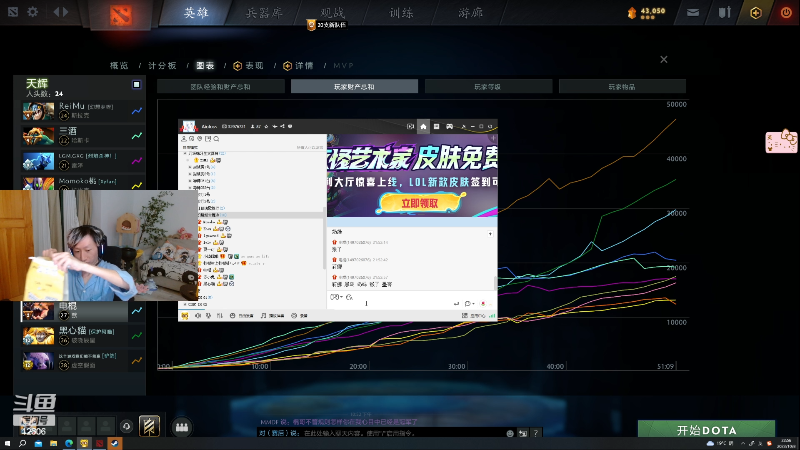Image resolution: width=800 pixels, height=450 pixels.
Task: Go back with the left navigation arrow
Action: (56, 11)
